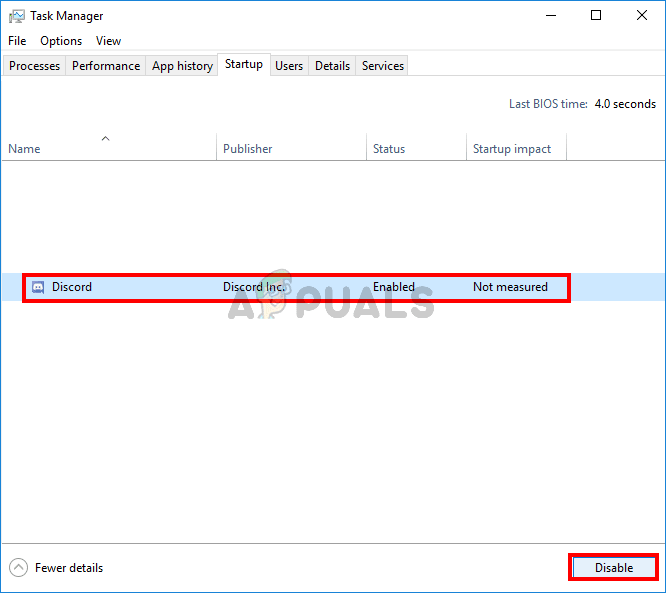Open the View menu
The width and height of the screenshot is (666, 593).
point(108,41)
